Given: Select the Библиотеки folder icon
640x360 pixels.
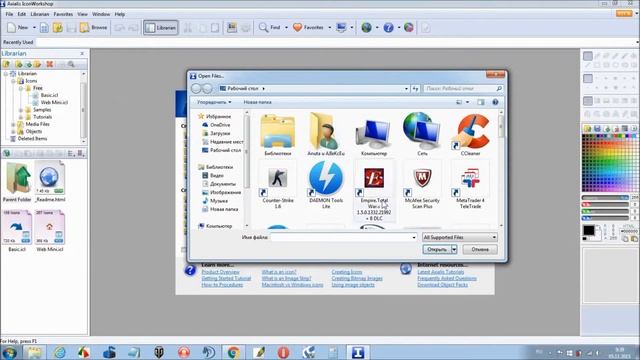Looking at the screenshot, I should pos(278,134).
